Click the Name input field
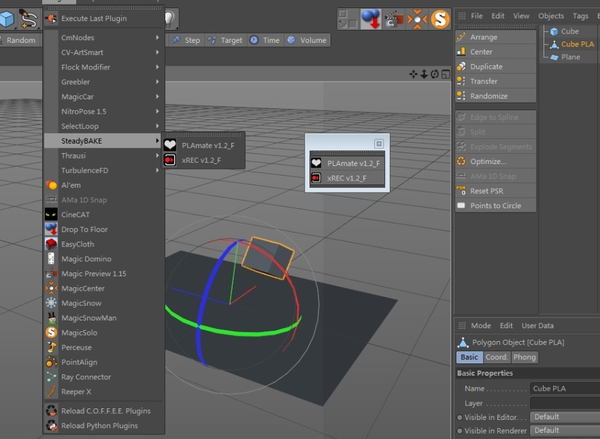Image resolution: width=600 pixels, height=439 pixels. (x=563, y=388)
